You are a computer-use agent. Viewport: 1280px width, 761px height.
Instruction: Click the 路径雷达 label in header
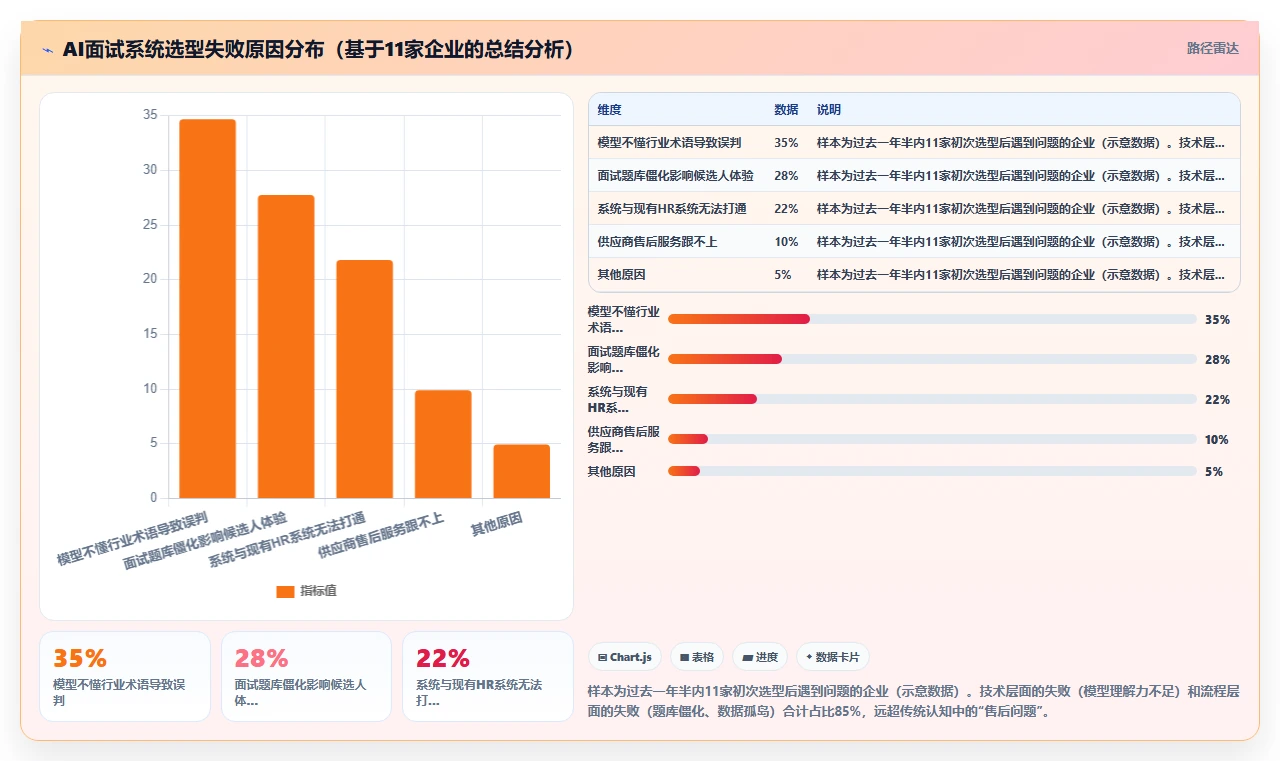click(x=1212, y=48)
